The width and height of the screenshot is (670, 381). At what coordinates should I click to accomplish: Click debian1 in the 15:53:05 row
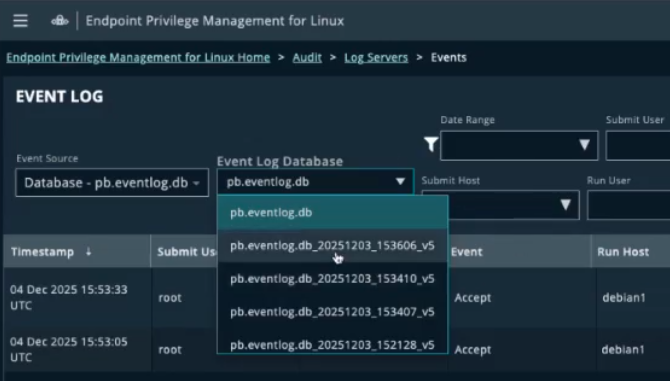pyautogui.click(x=623, y=349)
